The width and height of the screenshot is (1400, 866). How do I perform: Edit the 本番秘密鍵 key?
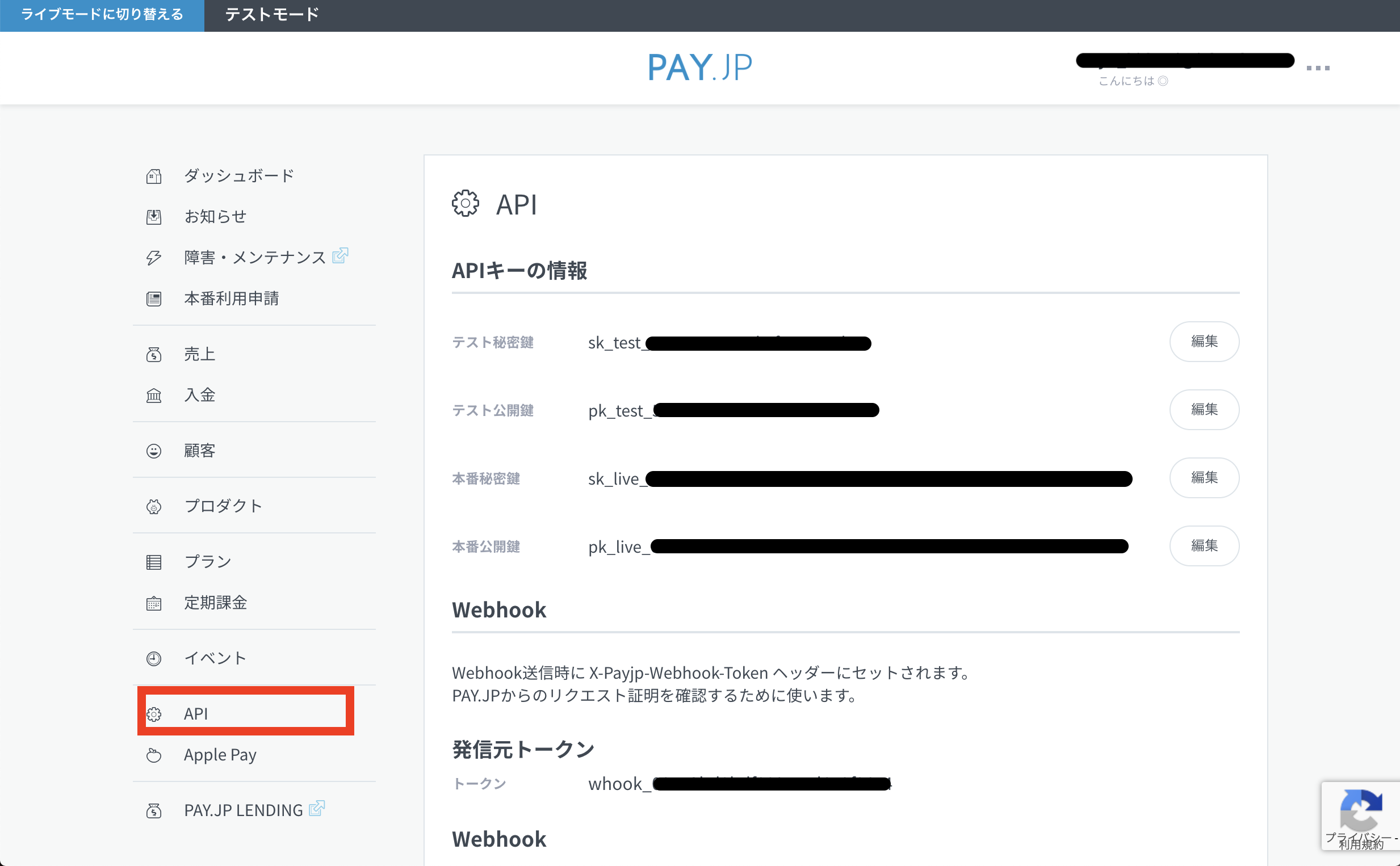[1204, 478]
